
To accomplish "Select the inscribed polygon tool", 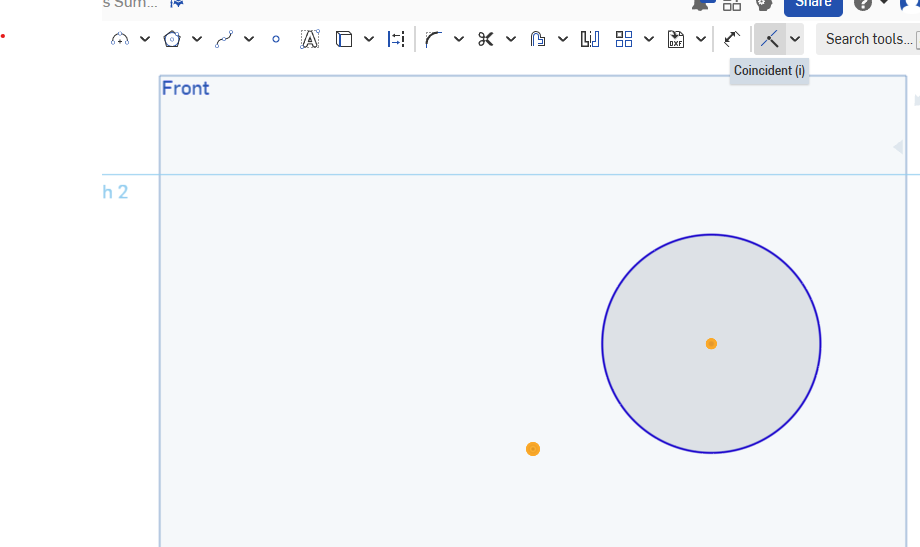I will click(172, 39).
